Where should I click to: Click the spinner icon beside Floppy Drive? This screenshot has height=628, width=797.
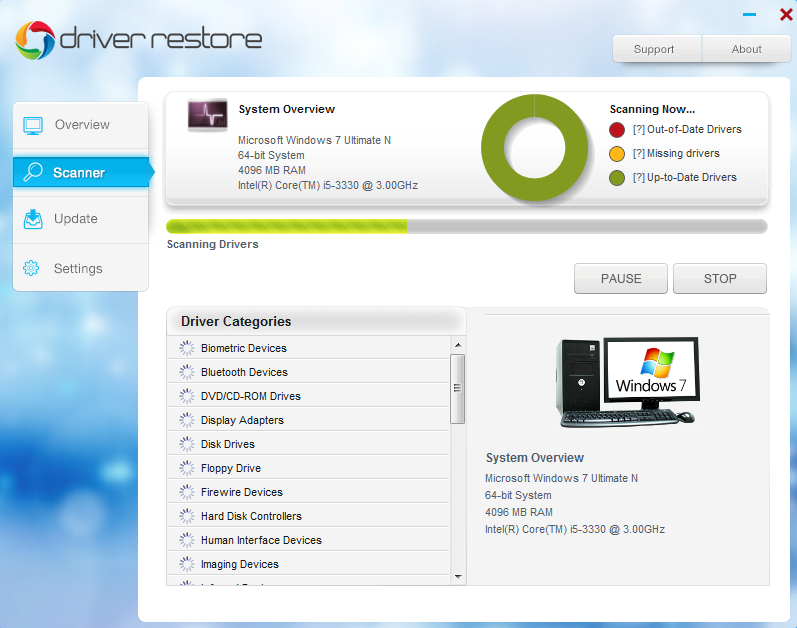point(187,467)
